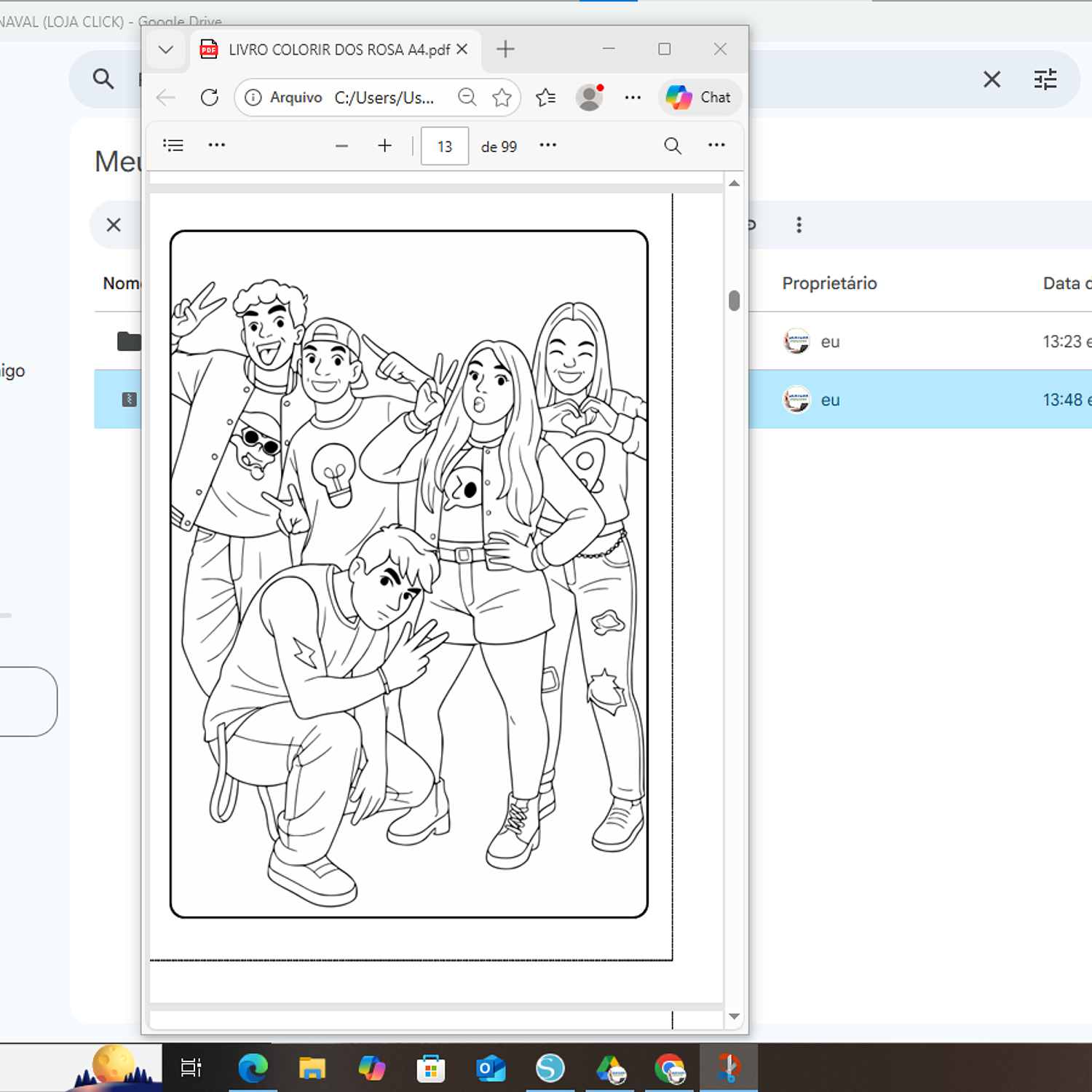Open Google Drive advanced search filters icon
This screenshot has width=1092, height=1092.
(1045, 79)
